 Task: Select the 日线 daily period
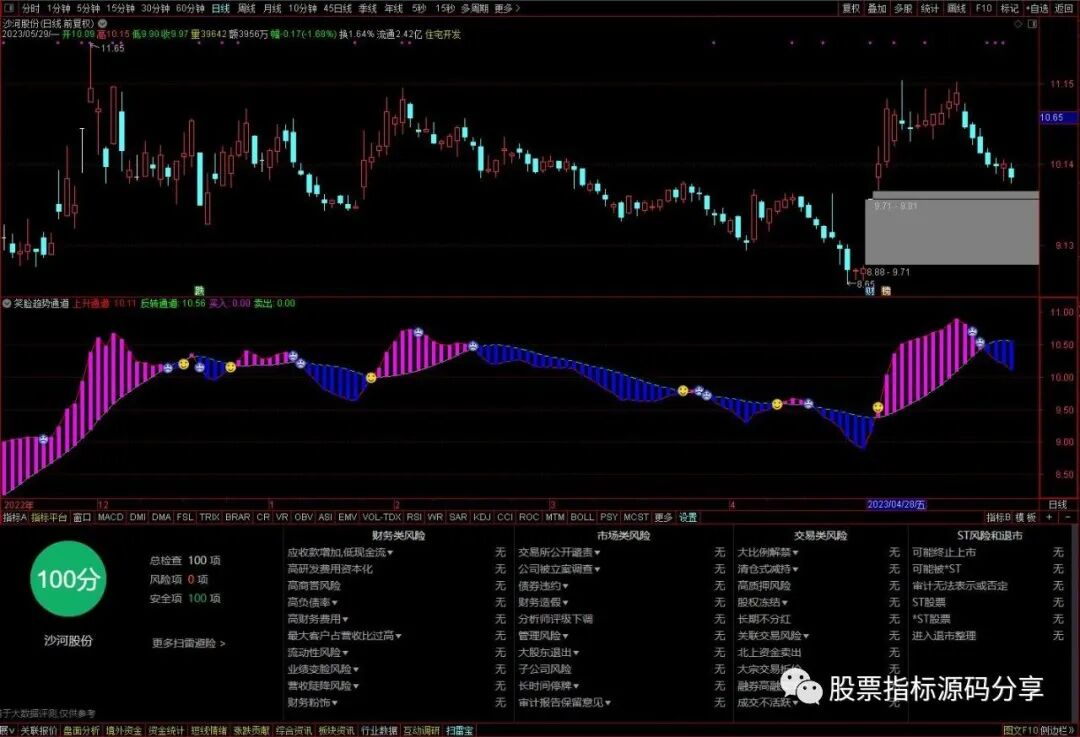click(x=220, y=8)
